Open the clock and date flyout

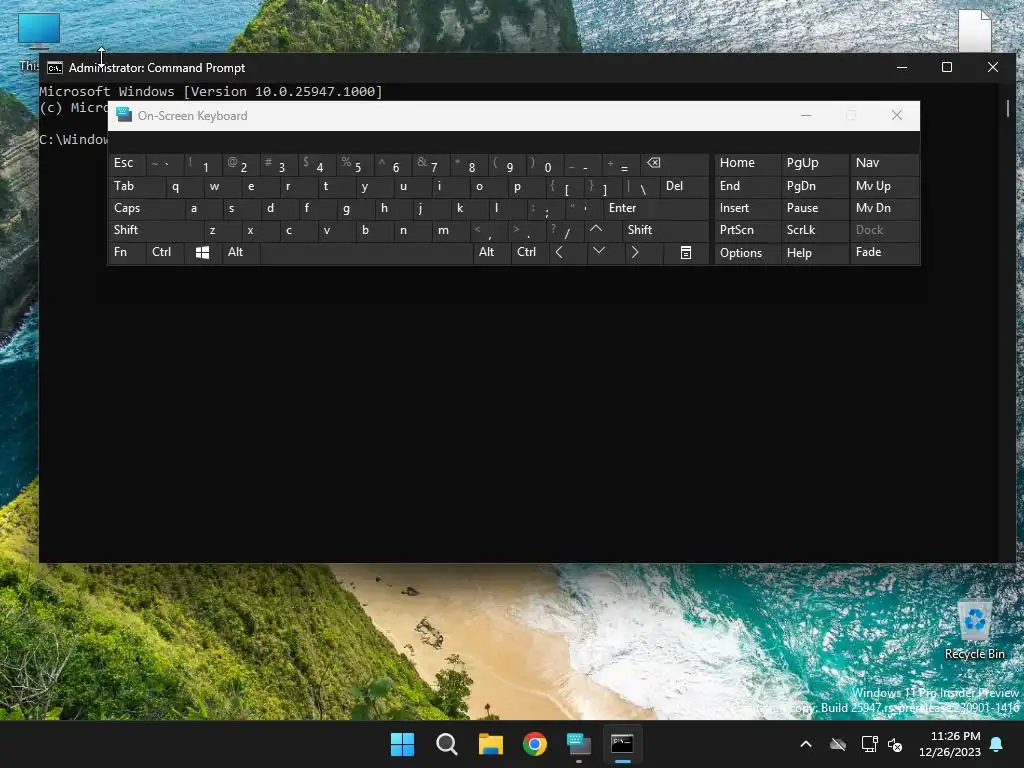click(950, 744)
